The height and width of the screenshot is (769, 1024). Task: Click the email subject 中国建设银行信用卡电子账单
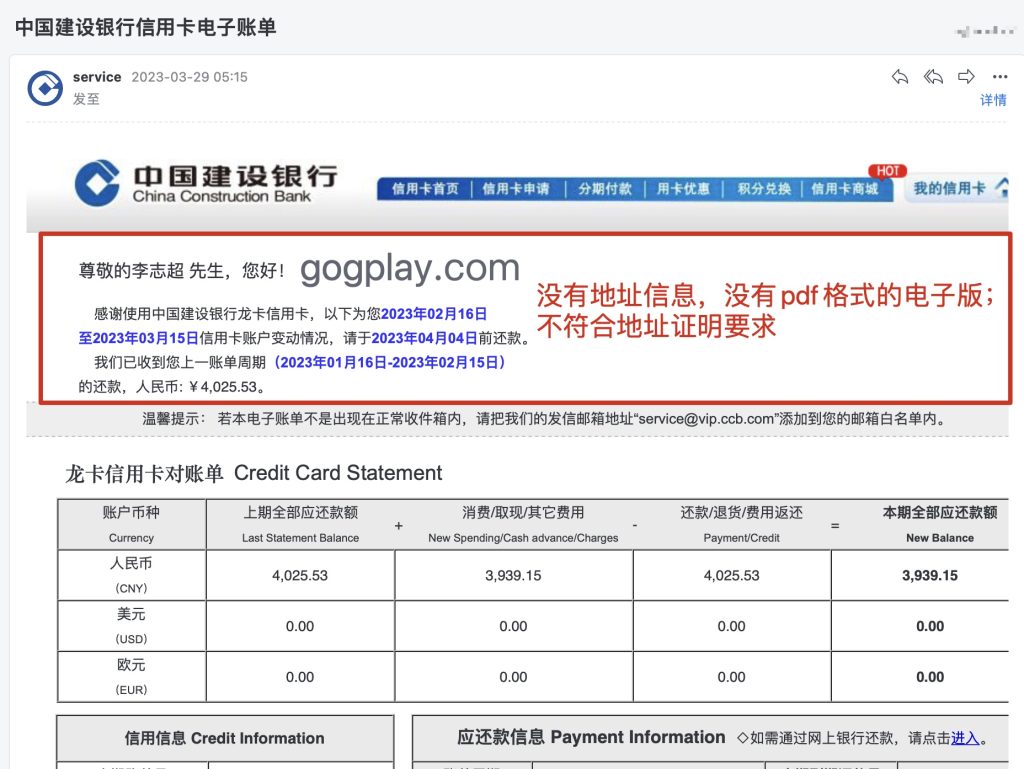(145, 27)
